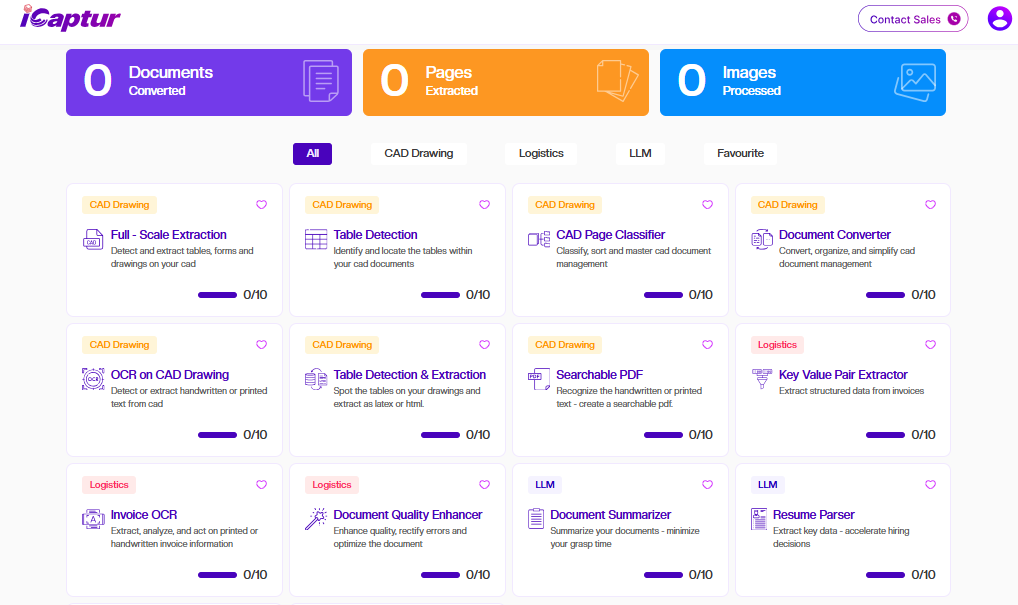This screenshot has width=1018, height=605.
Task: Click the Document Converter usage progress bar
Action: 885,295
